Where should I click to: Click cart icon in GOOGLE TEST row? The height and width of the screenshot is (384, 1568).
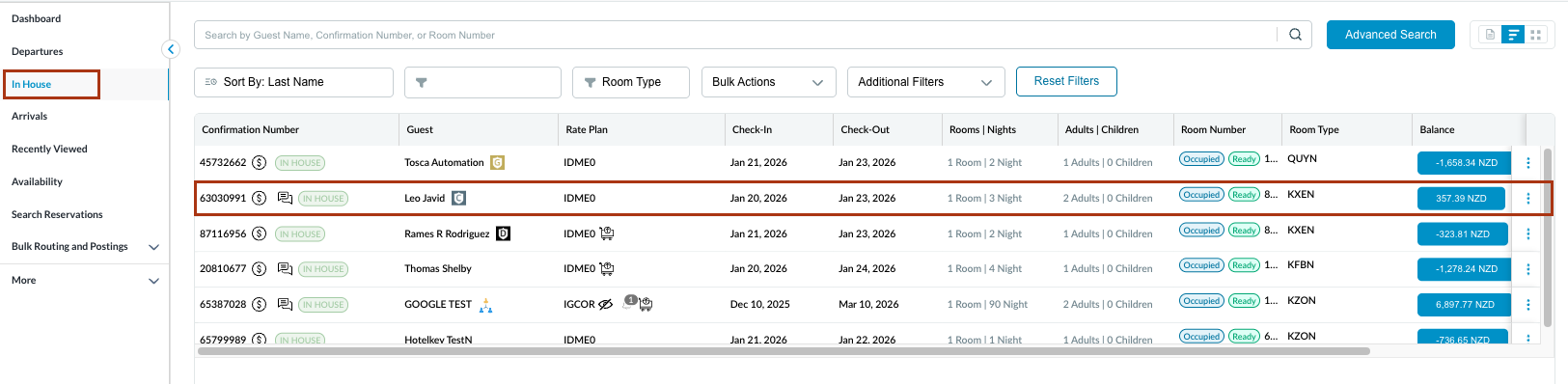[646, 305]
